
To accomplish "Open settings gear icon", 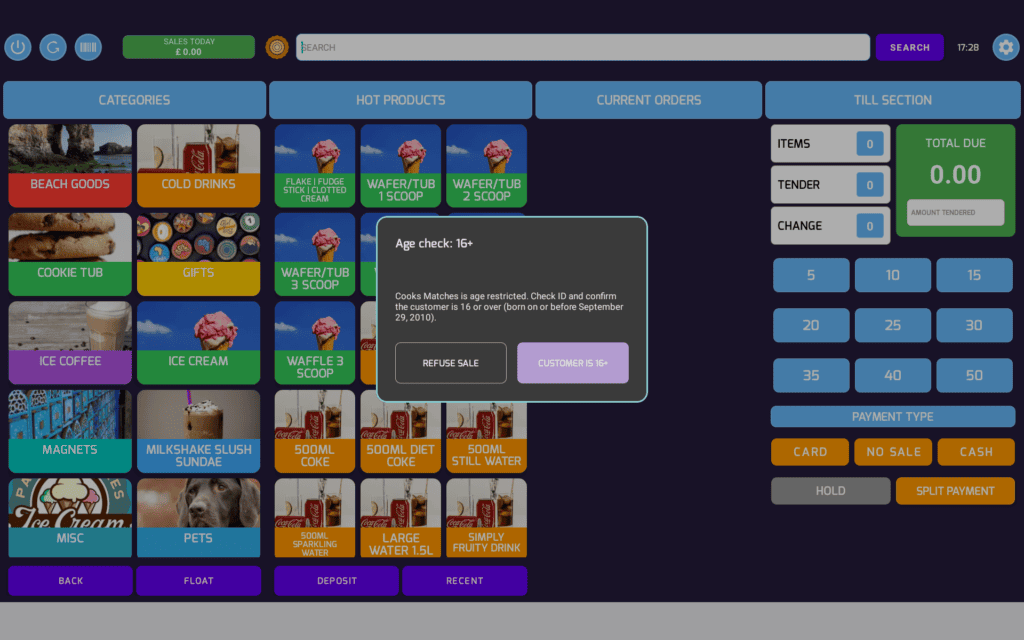I will [x=1006, y=47].
